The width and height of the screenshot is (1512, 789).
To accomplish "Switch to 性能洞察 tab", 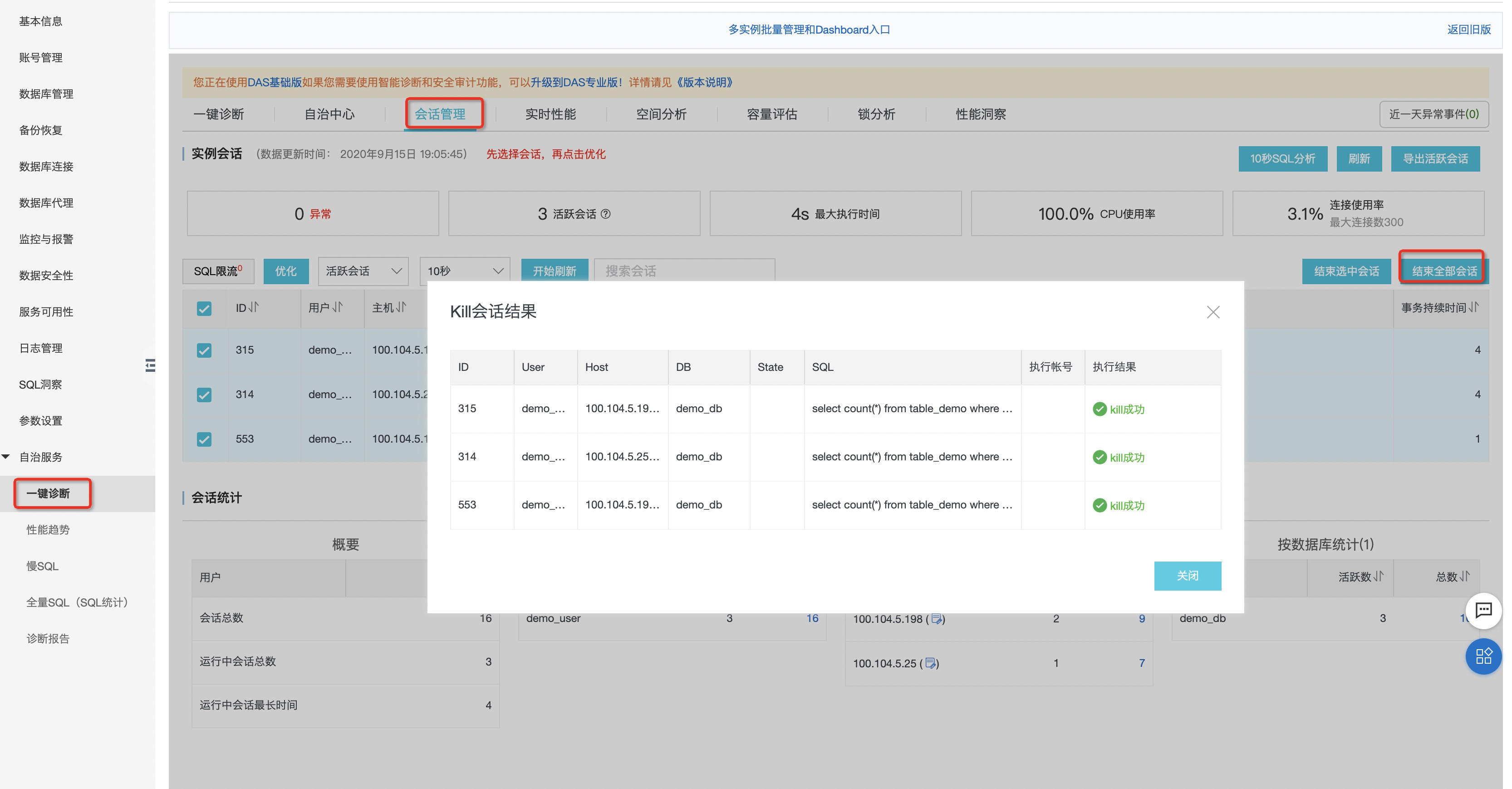I will (981, 114).
